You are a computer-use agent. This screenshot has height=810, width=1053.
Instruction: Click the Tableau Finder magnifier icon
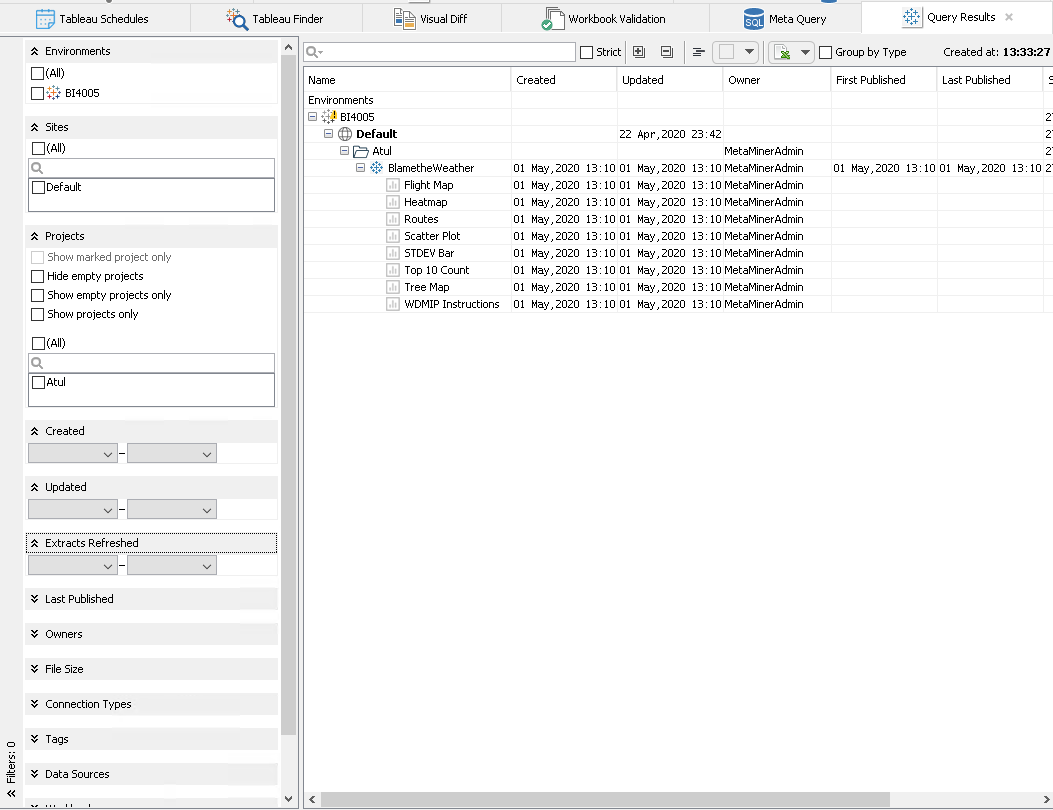pos(237,19)
